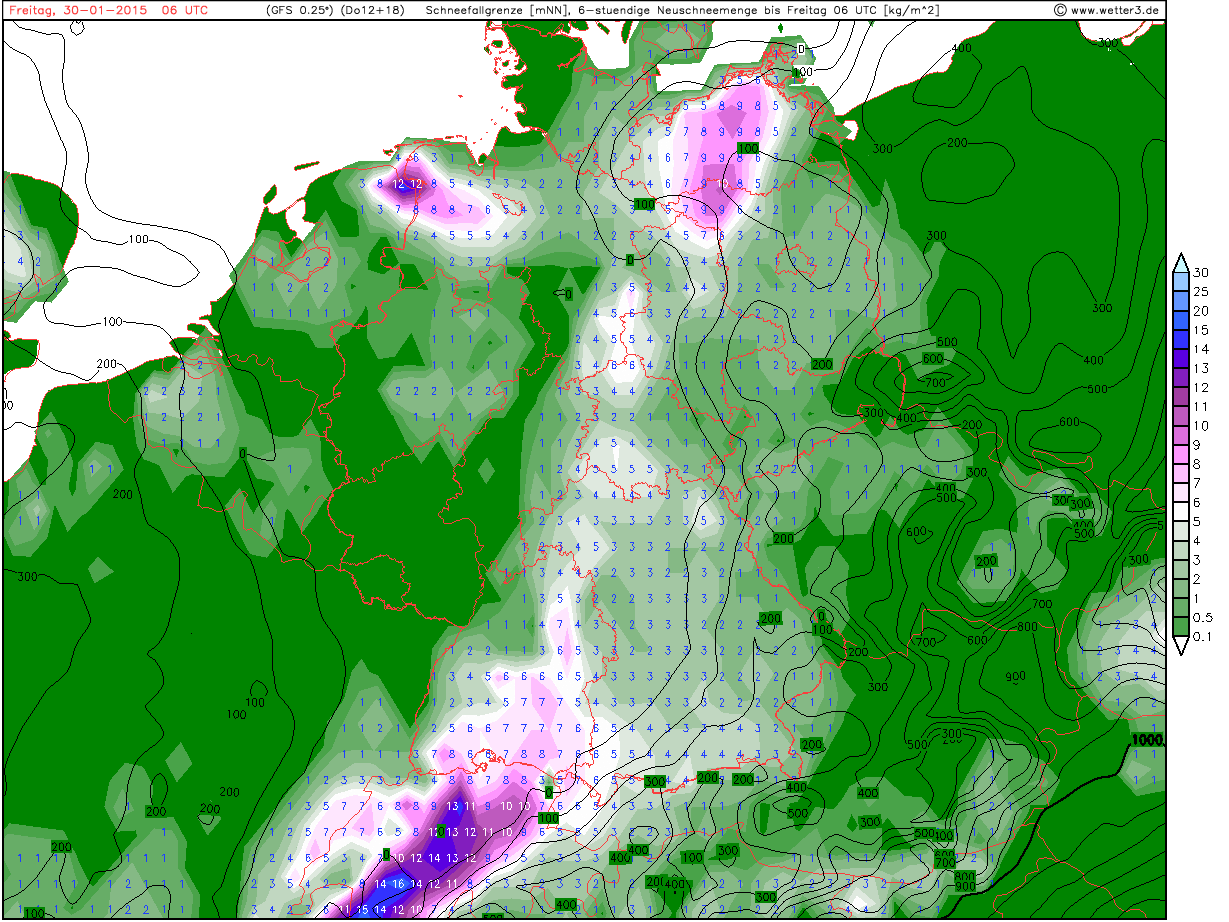Screen dimensions: 1229x922
Task: Choose the green swatch between 0.1 and 0.5
Action: (x=1182, y=626)
